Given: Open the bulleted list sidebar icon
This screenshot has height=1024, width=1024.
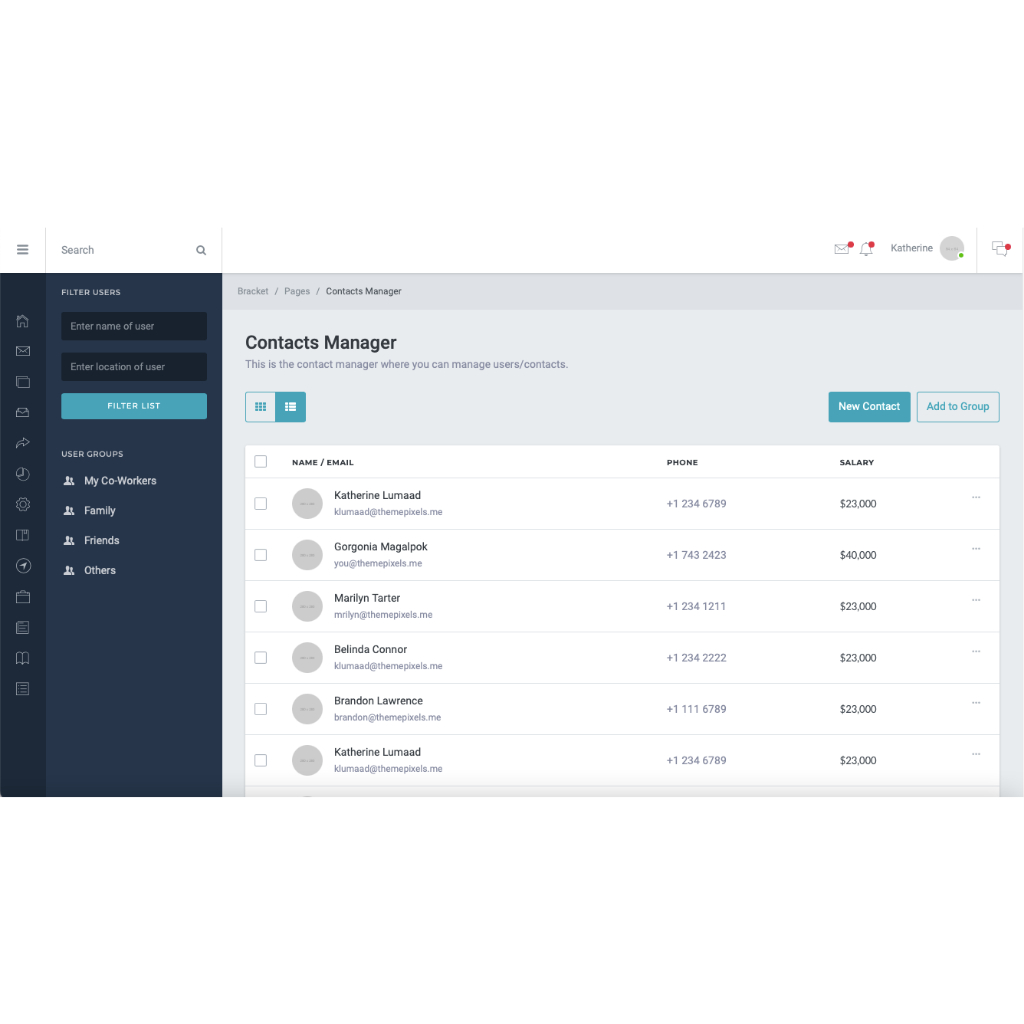Looking at the screenshot, I should pyautogui.click(x=23, y=689).
